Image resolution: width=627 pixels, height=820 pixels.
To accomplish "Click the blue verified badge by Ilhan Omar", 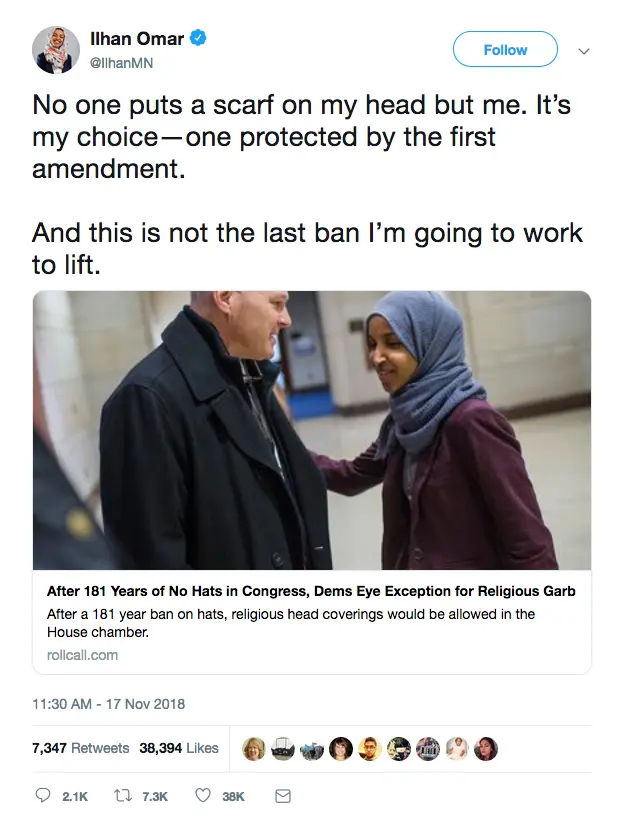I will click(200, 38).
